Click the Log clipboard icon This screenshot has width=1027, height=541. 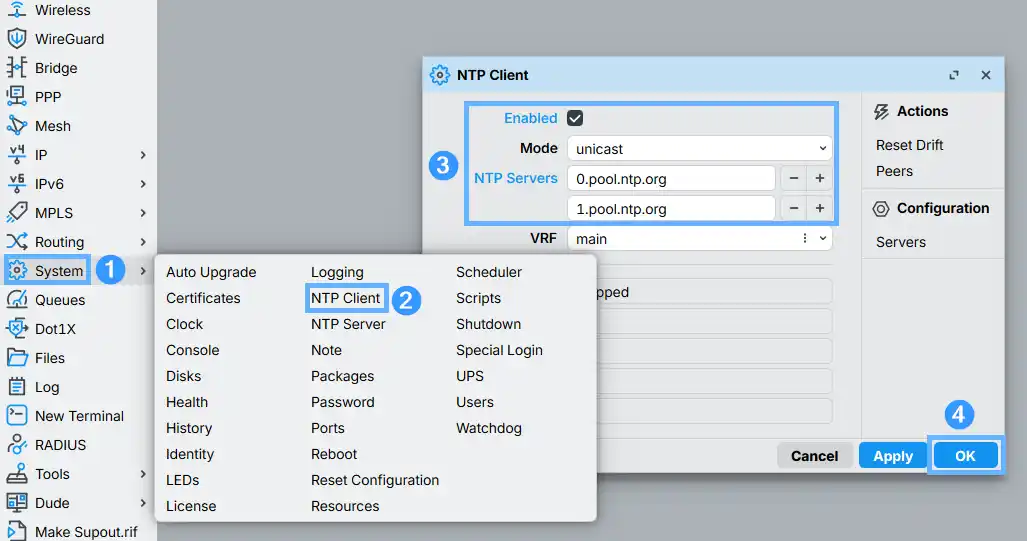coord(16,386)
